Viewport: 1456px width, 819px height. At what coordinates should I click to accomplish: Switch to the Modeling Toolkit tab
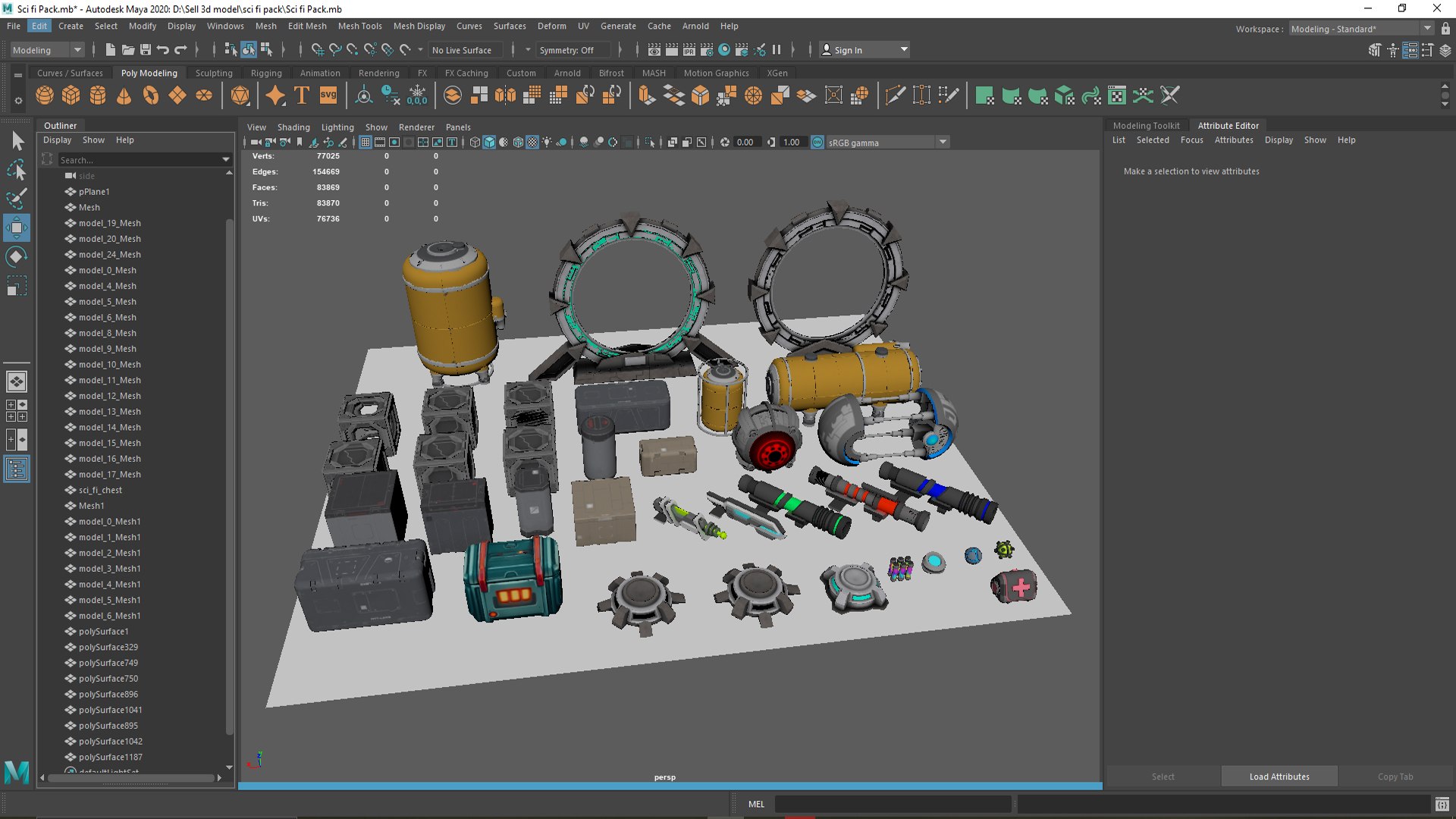(1146, 126)
